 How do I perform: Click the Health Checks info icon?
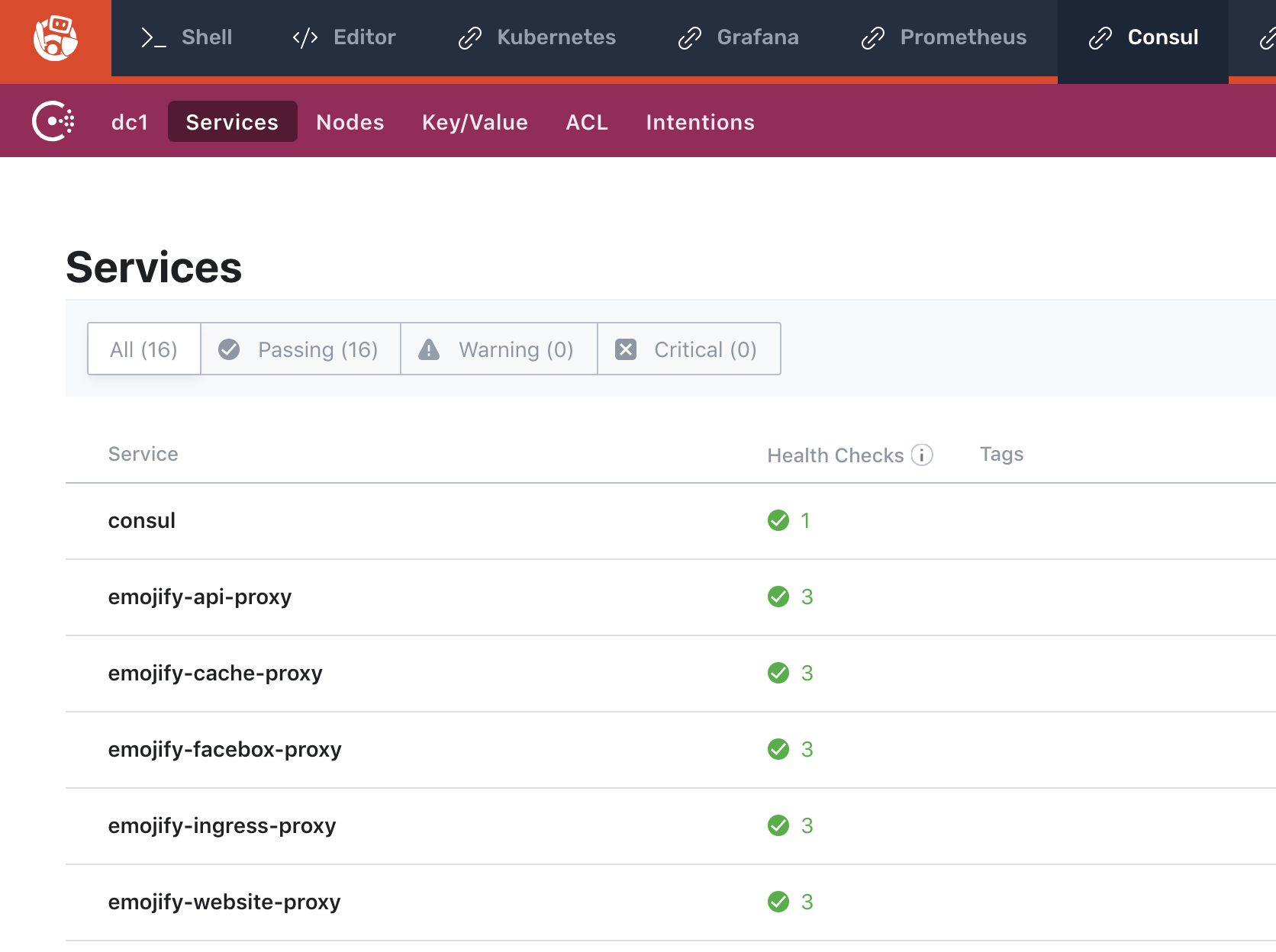point(922,455)
